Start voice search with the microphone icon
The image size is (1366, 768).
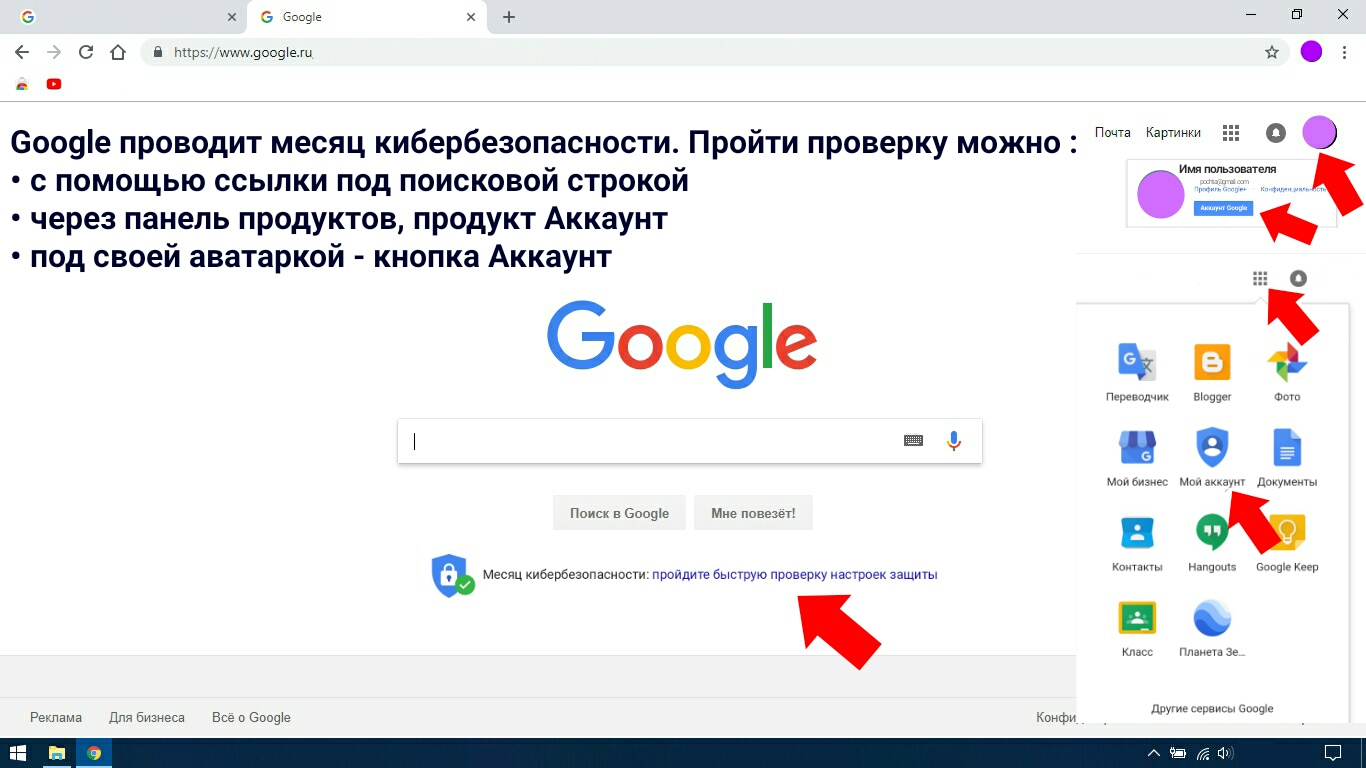[x=954, y=440]
